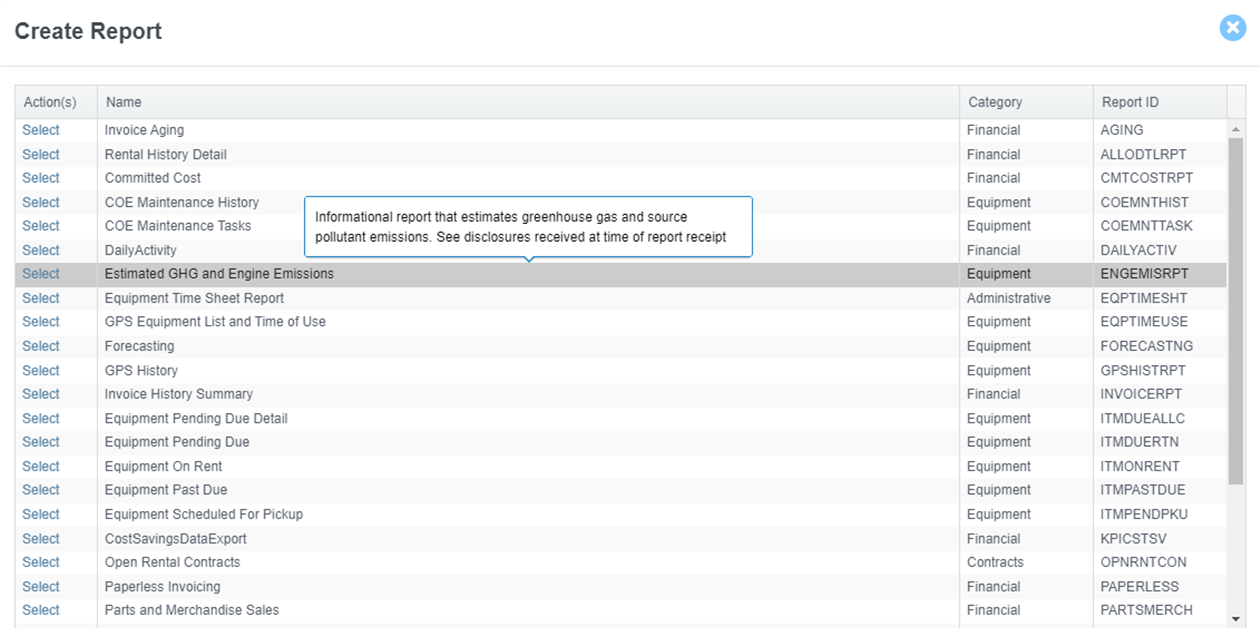
Task: Select the Rental History Detail report
Action: [x=41, y=154]
